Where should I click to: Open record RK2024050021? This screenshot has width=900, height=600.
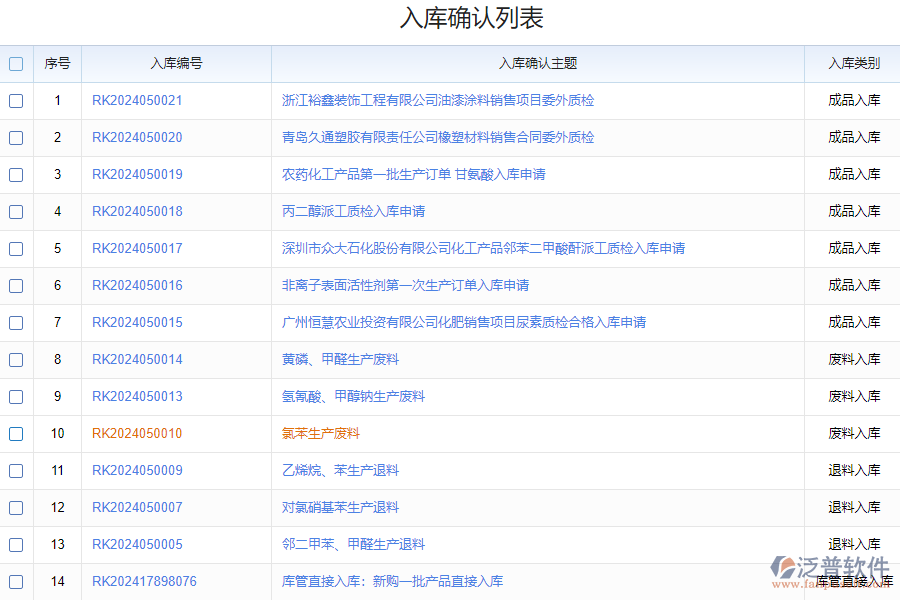(x=137, y=101)
